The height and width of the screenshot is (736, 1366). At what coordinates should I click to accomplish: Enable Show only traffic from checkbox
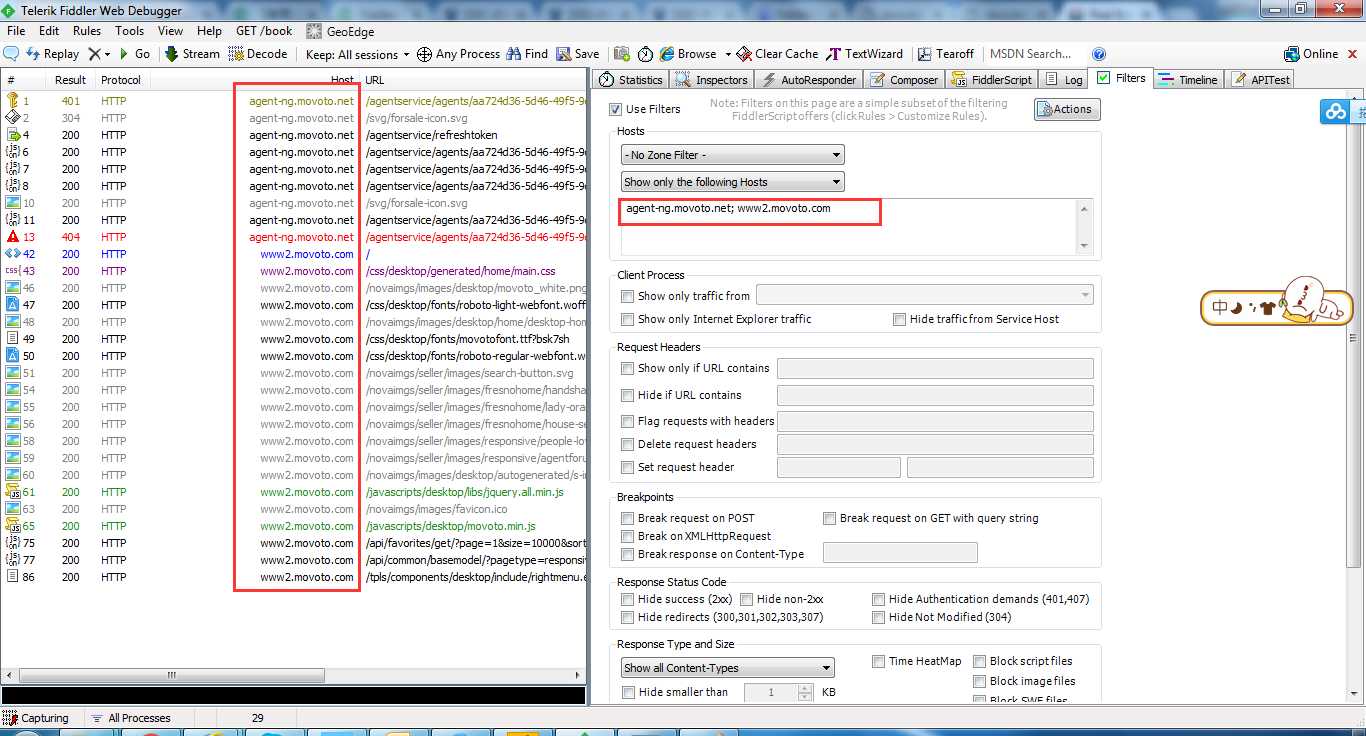[627, 296]
